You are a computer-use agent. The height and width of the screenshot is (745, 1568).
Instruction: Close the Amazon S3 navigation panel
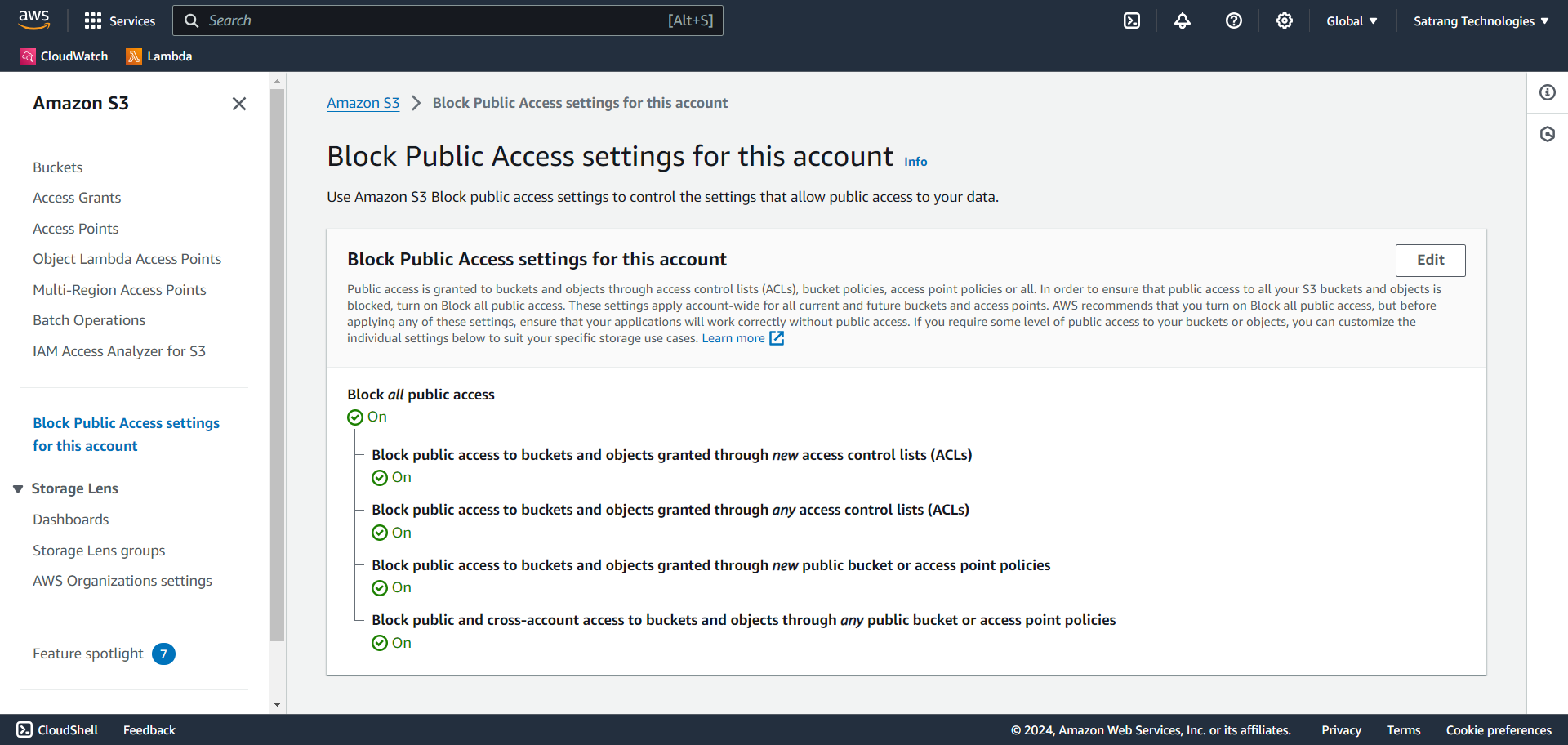click(x=239, y=104)
